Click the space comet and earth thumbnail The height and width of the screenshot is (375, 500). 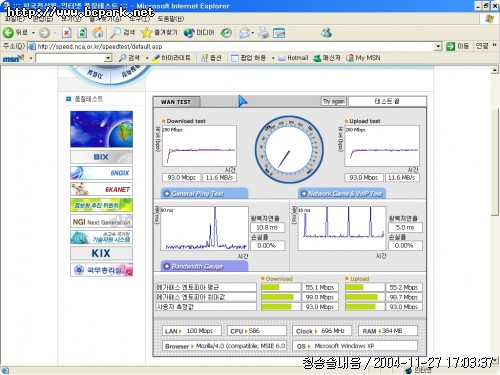(101, 129)
